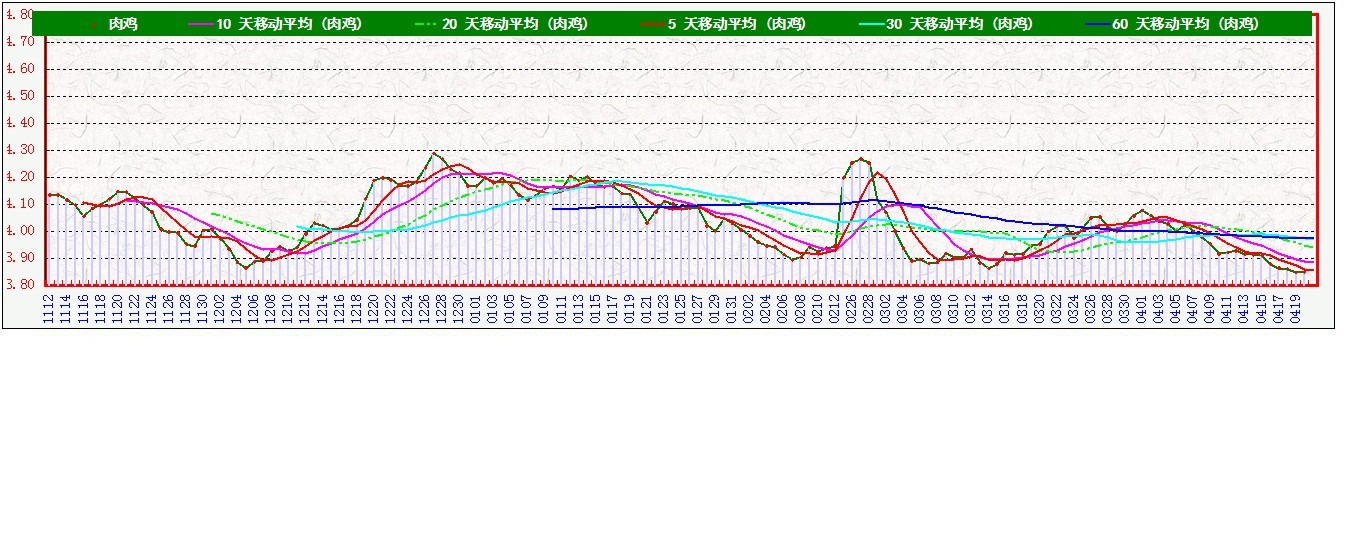
Task: Click the magenta line marker for 10-day average
Action: click(200, 24)
